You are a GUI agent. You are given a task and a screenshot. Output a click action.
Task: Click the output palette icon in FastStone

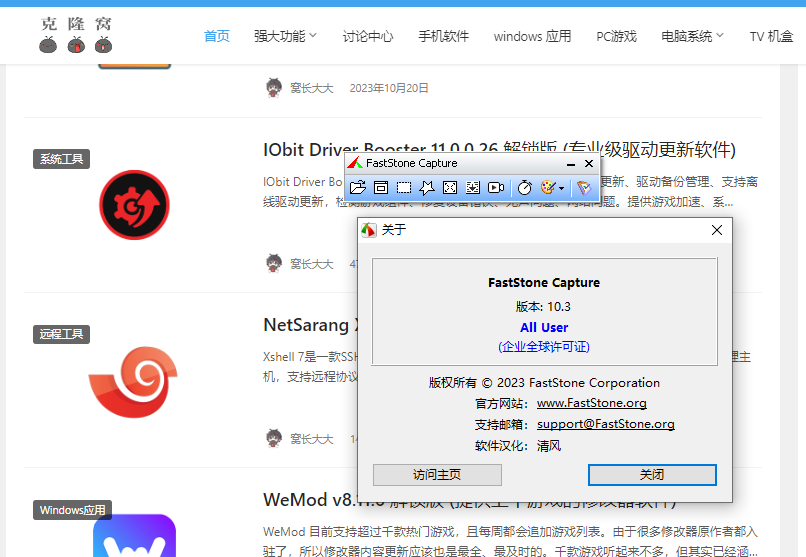coord(548,188)
